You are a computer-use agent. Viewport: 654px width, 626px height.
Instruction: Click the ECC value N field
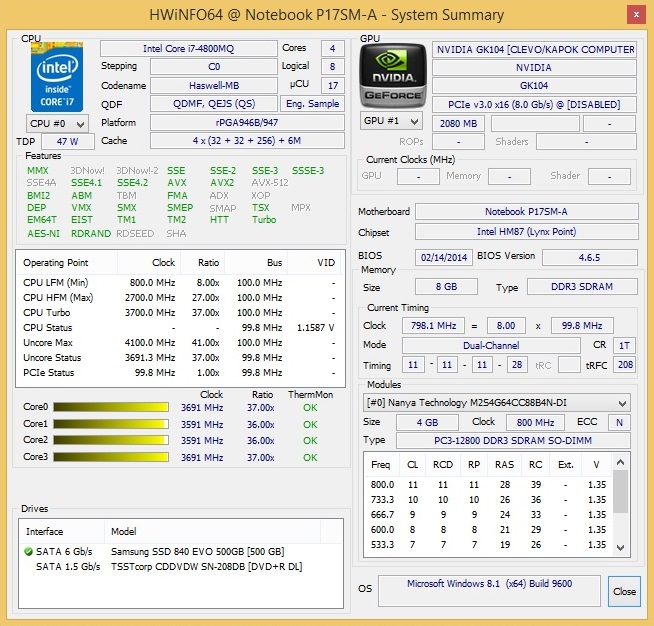click(619, 422)
